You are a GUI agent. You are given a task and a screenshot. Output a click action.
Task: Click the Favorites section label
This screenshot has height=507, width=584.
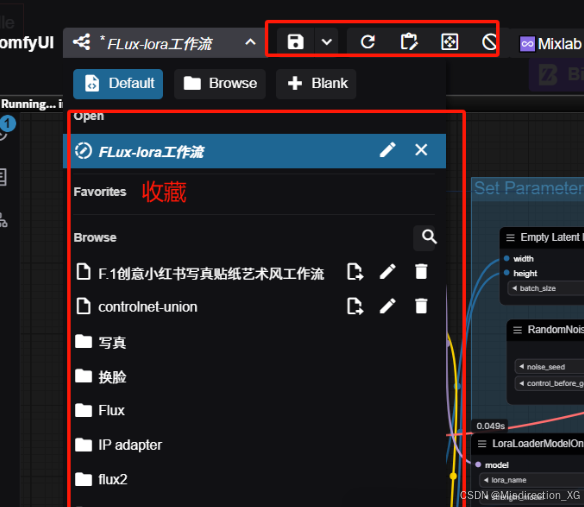click(100, 192)
